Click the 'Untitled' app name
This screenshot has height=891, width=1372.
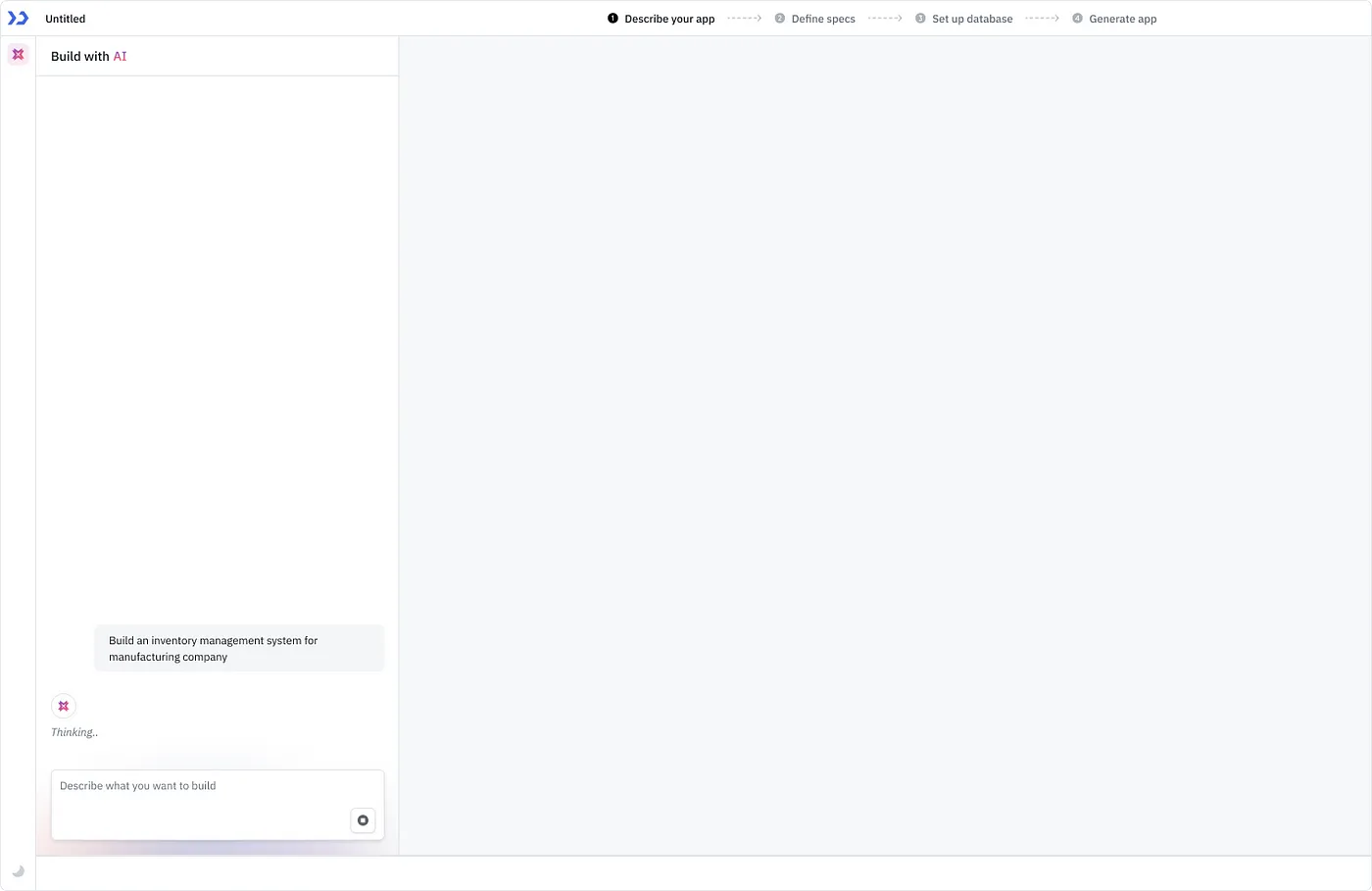(x=66, y=19)
